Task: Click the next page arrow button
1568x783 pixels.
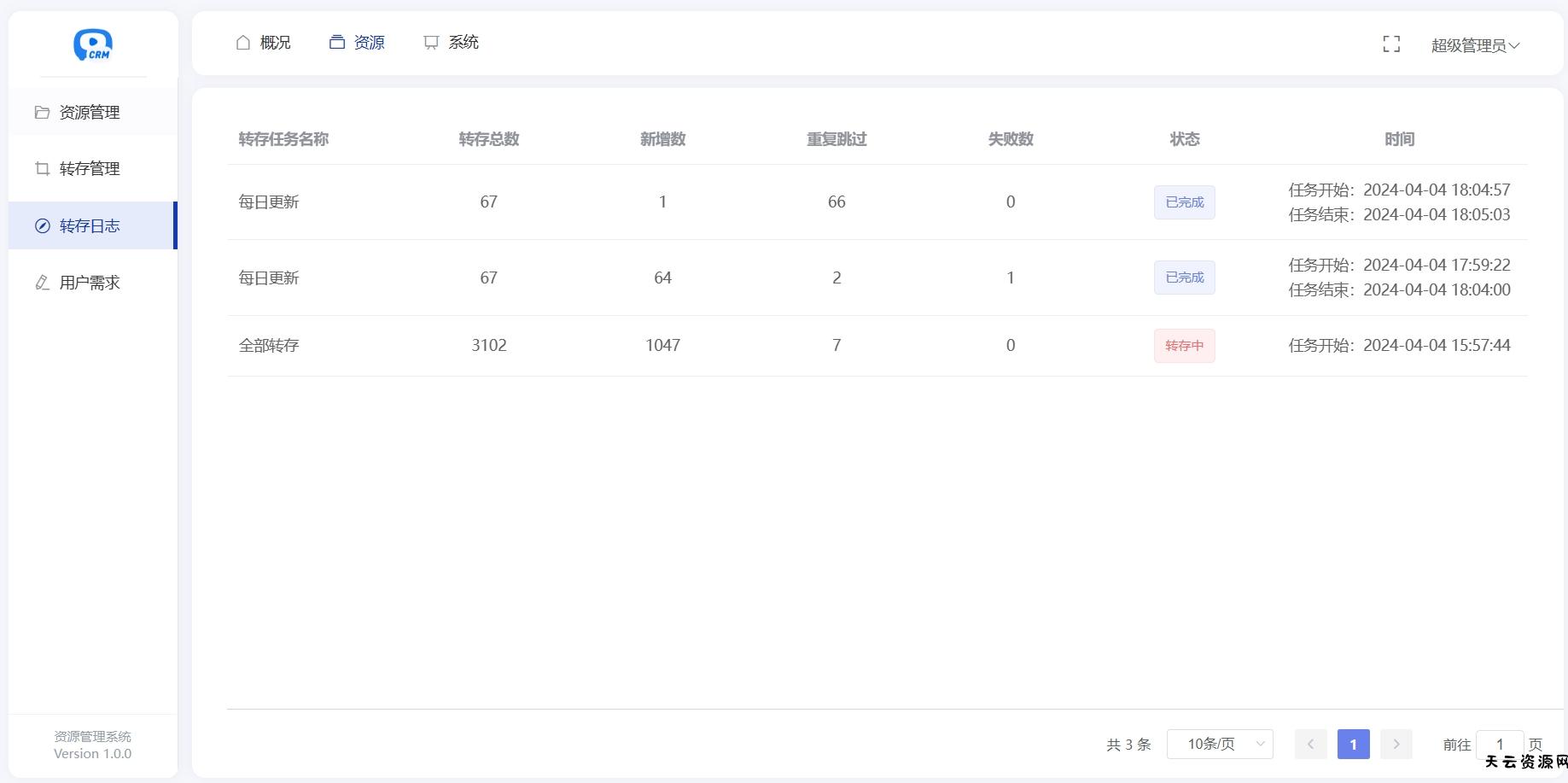Action: click(x=1396, y=745)
